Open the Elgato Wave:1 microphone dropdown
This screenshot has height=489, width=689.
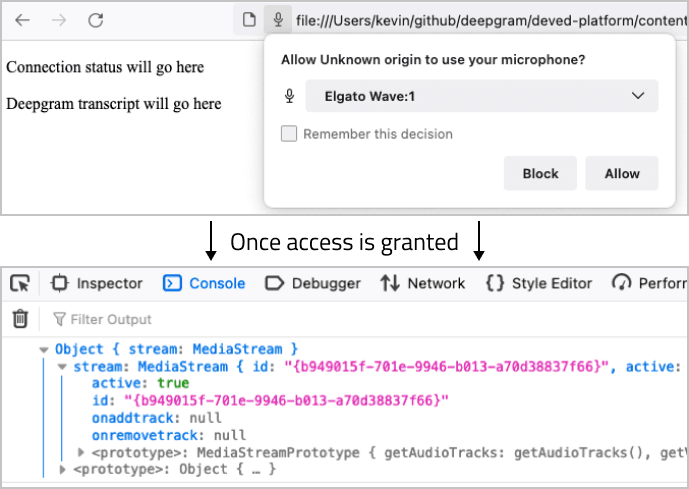482,96
